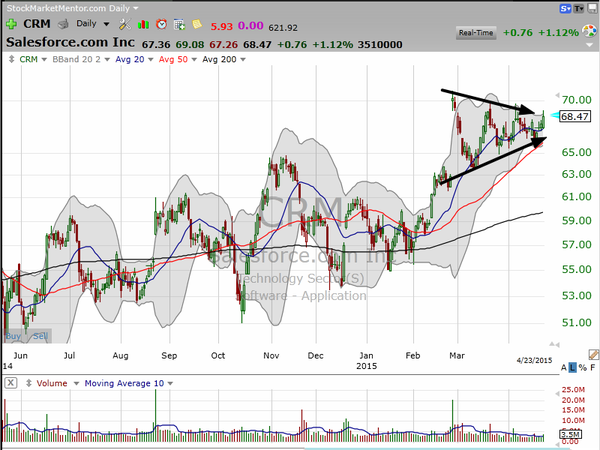Open the blue S dropdown menu
The height and width of the screenshot is (450, 600).
click(x=566, y=8)
